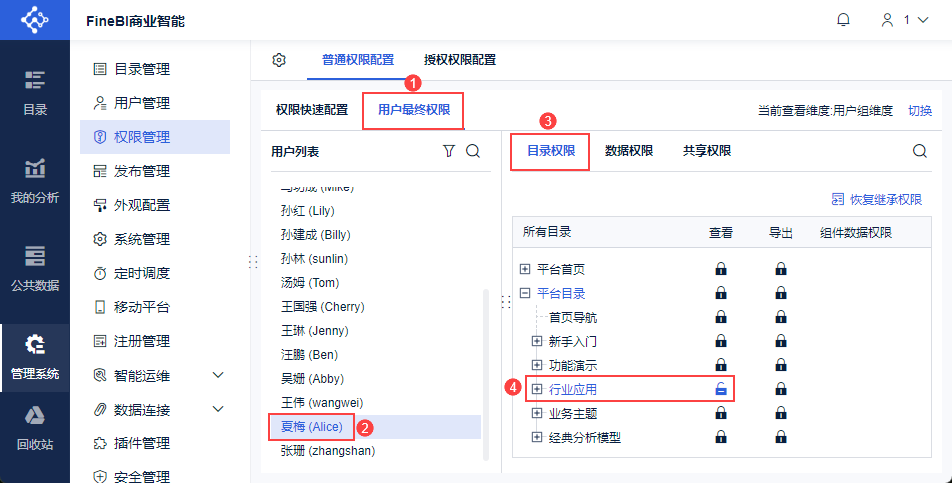The image size is (952, 483).
Task: Expand the 平台首页 tree node
Action: [x=525, y=269]
